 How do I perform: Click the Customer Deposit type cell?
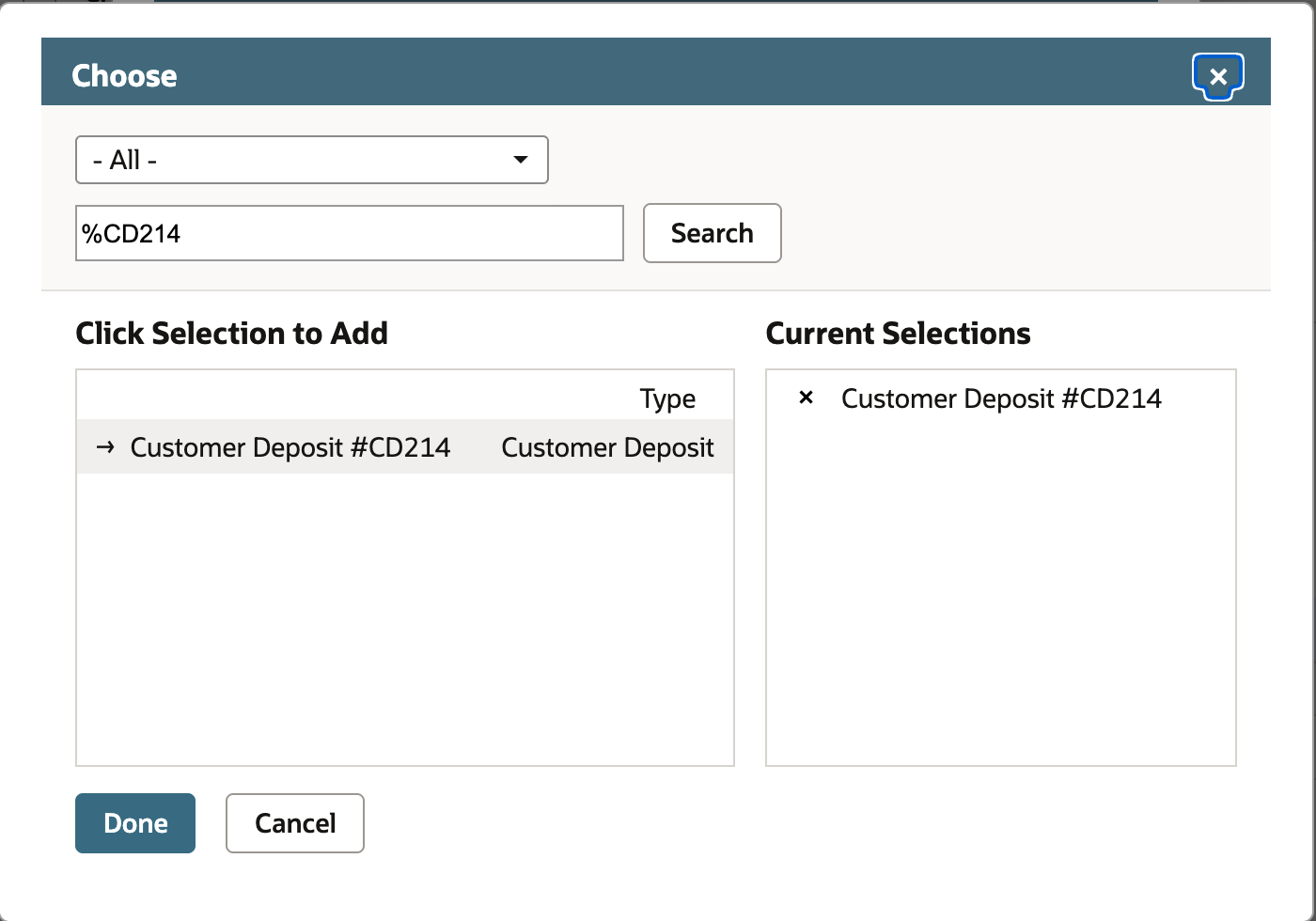point(608,447)
